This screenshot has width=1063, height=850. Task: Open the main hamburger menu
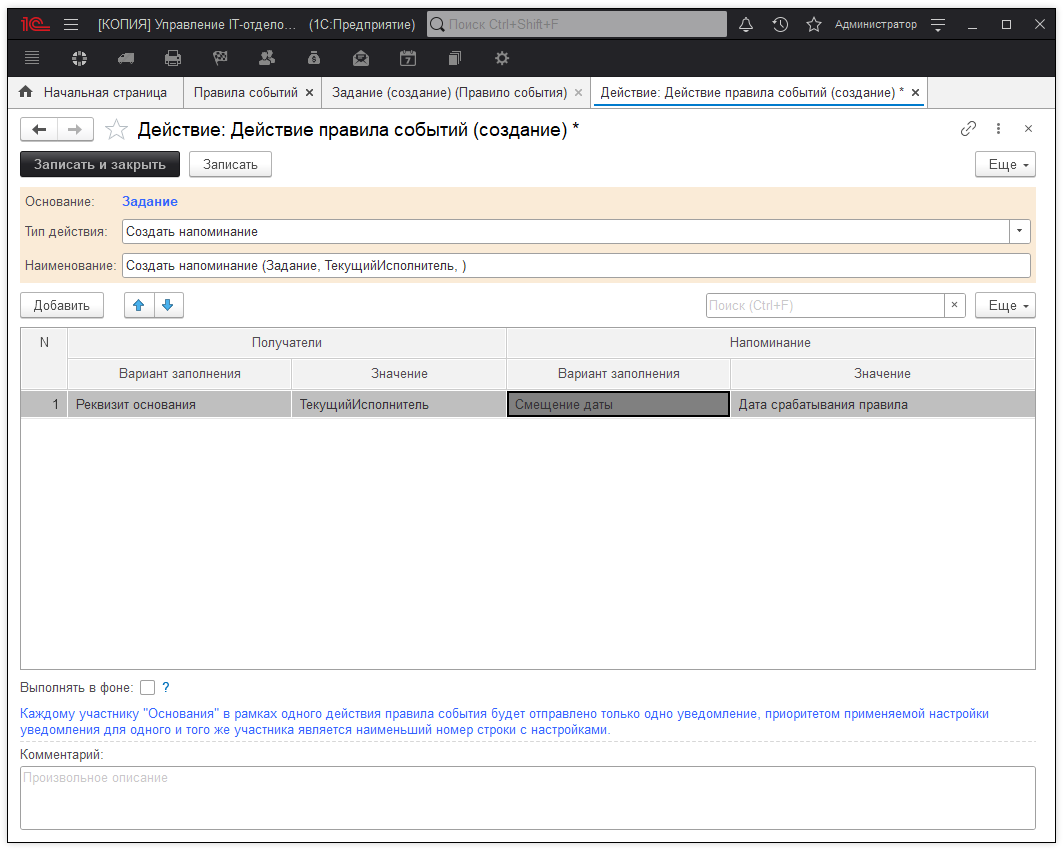[x=71, y=24]
